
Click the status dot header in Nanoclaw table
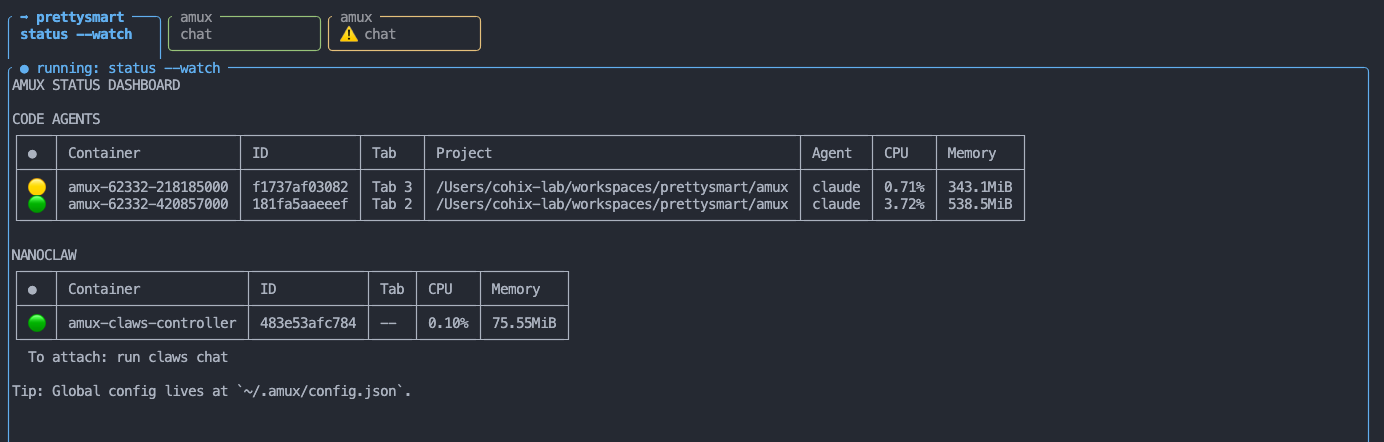[33, 290]
